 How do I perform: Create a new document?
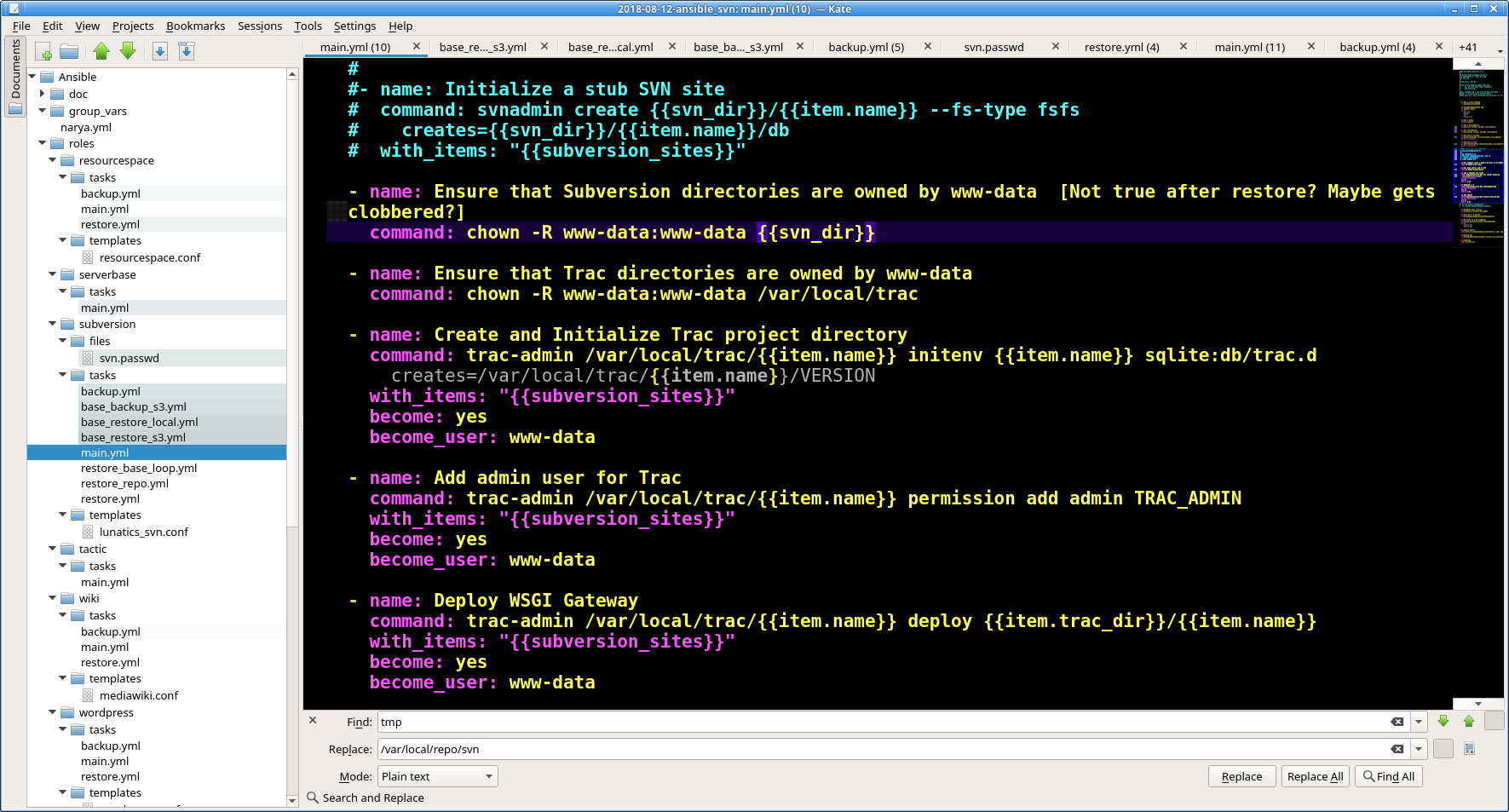pyautogui.click(x=44, y=51)
